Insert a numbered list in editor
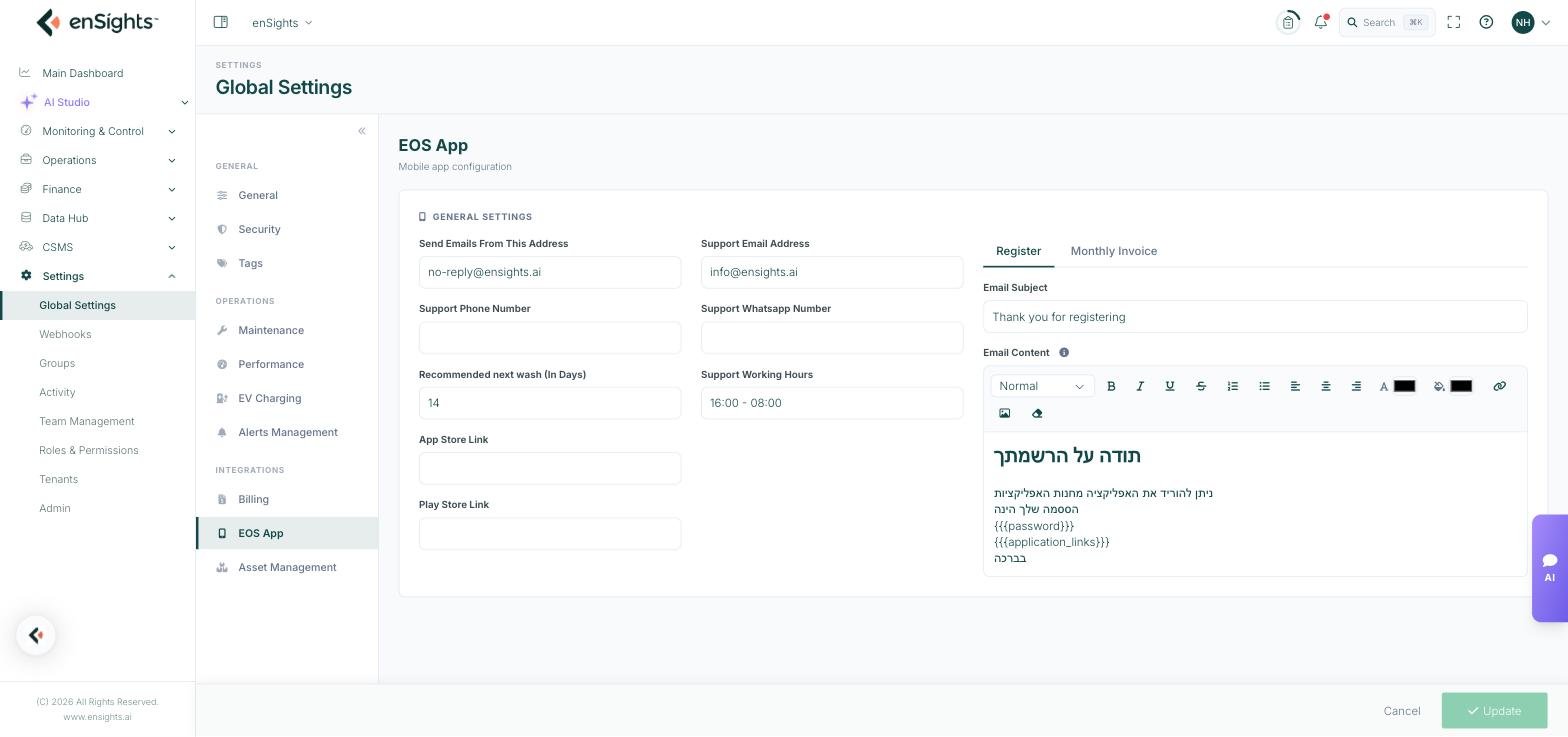This screenshot has height=737, width=1568. (1233, 386)
